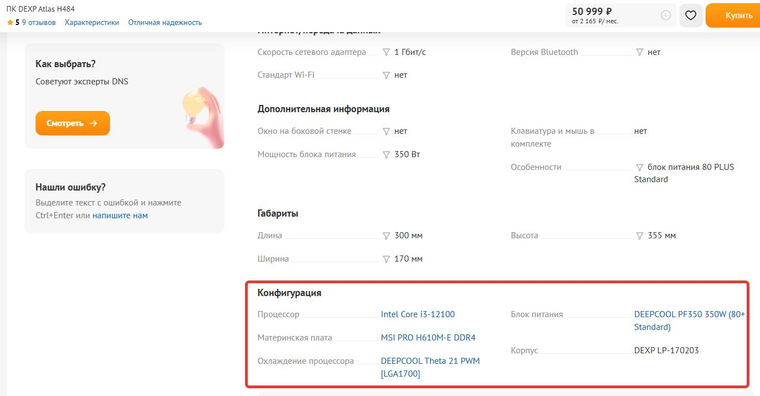Filter by feature блок питания 80 PLUS
The width and height of the screenshot is (760, 396).
639,167
